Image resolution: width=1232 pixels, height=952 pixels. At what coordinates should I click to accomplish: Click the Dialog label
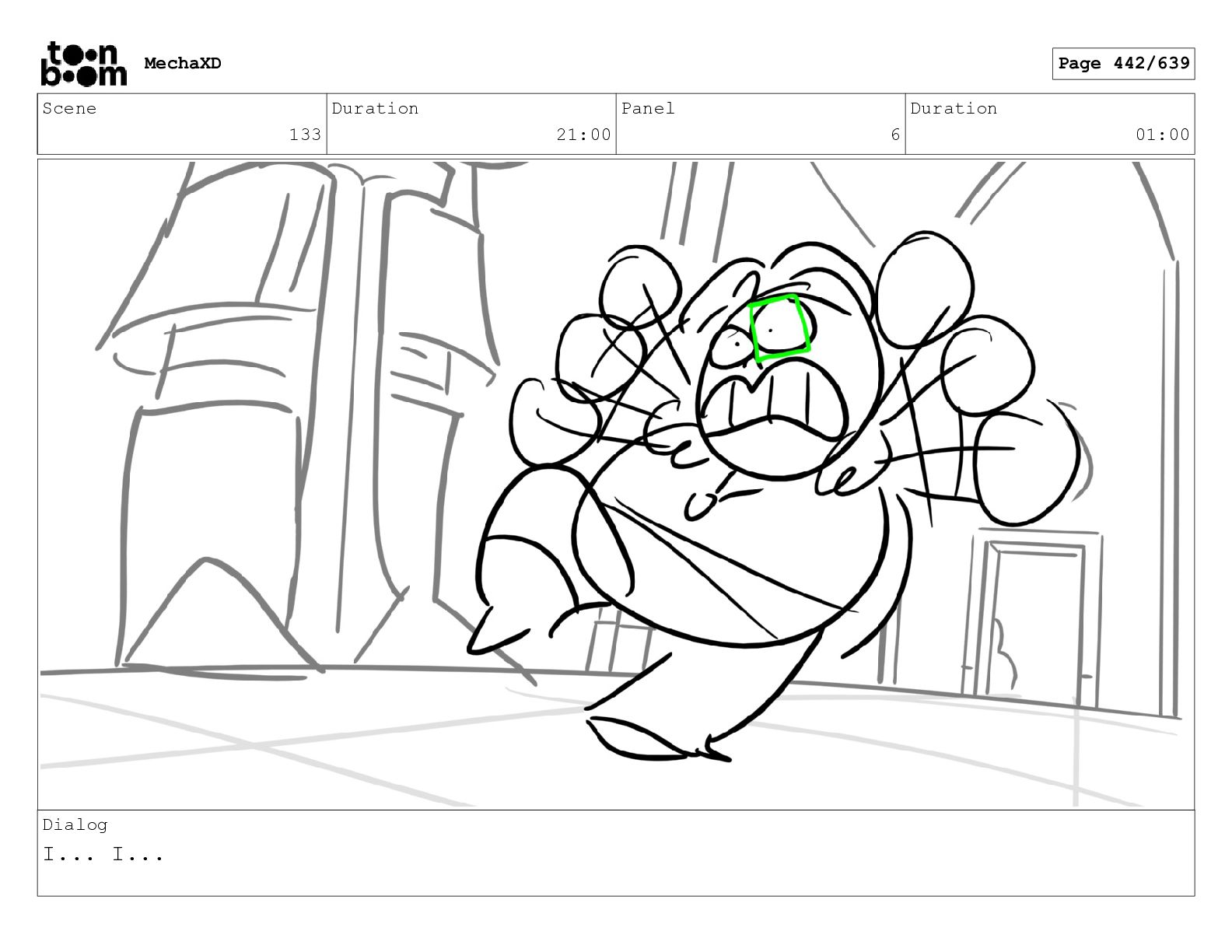click(75, 824)
